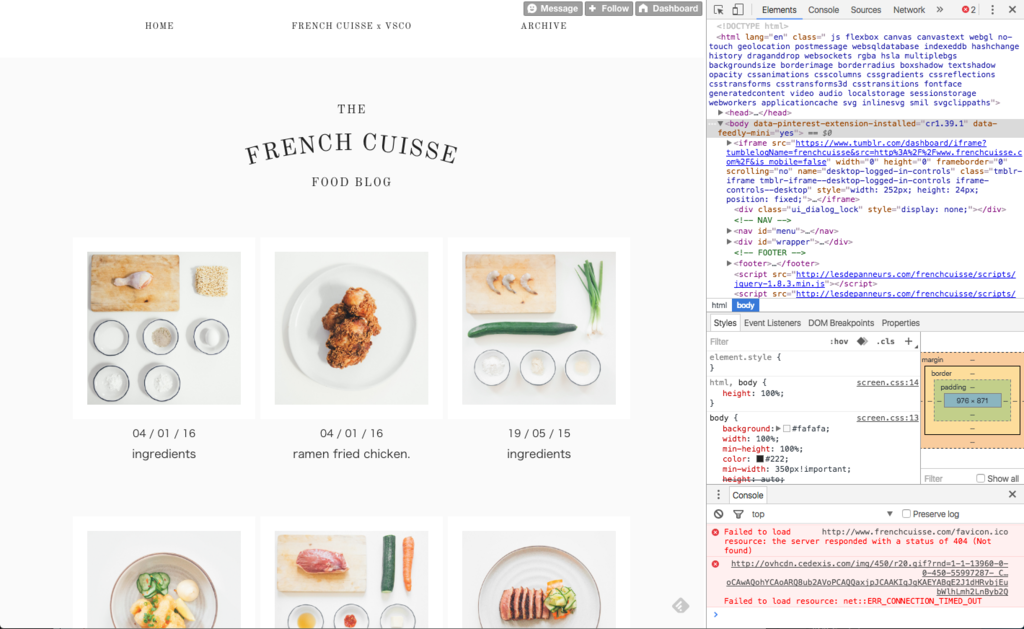Click the console prompt input line
This screenshot has width=1024, height=629.
(x=869, y=615)
